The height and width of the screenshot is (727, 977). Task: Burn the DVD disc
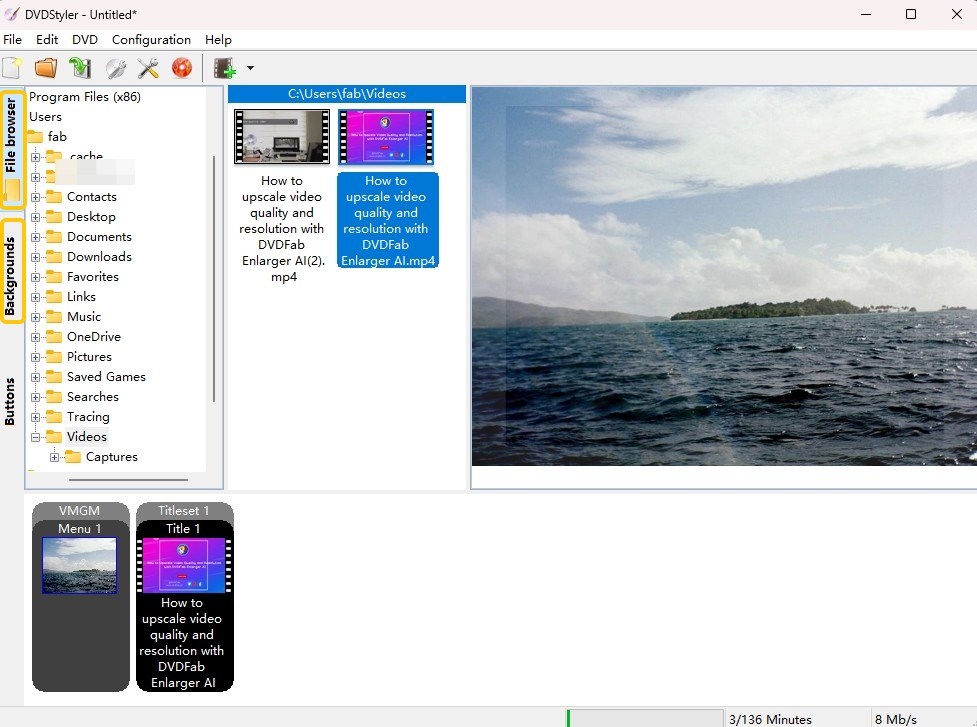(180, 66)
